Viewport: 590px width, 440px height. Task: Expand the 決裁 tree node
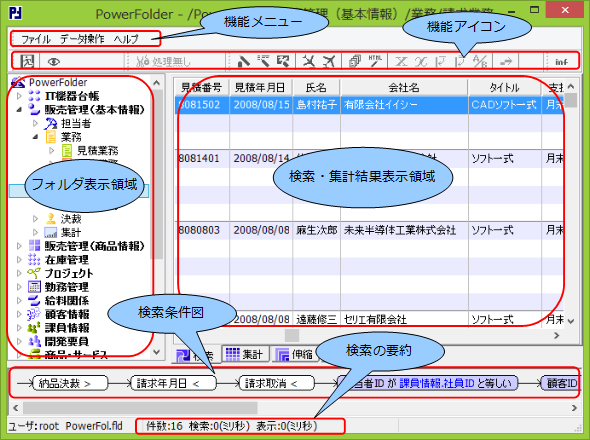pyautogui.click(x=35, y=219)
